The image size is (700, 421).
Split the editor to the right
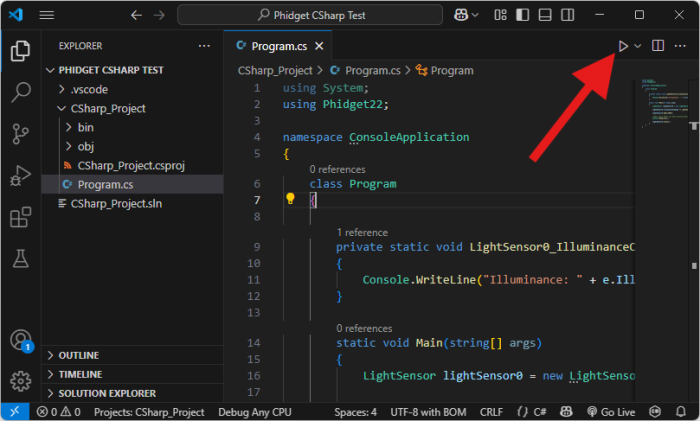click(x=658, y=46)
